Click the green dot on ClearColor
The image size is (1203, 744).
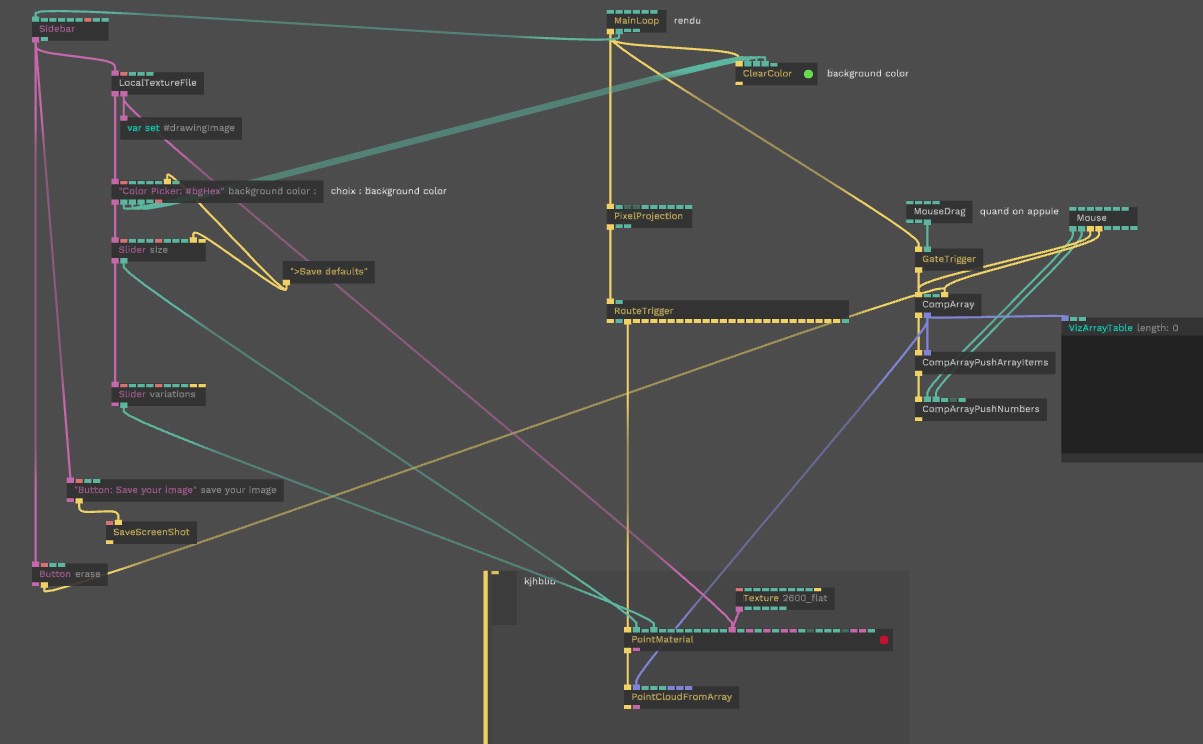click(808, 74)
